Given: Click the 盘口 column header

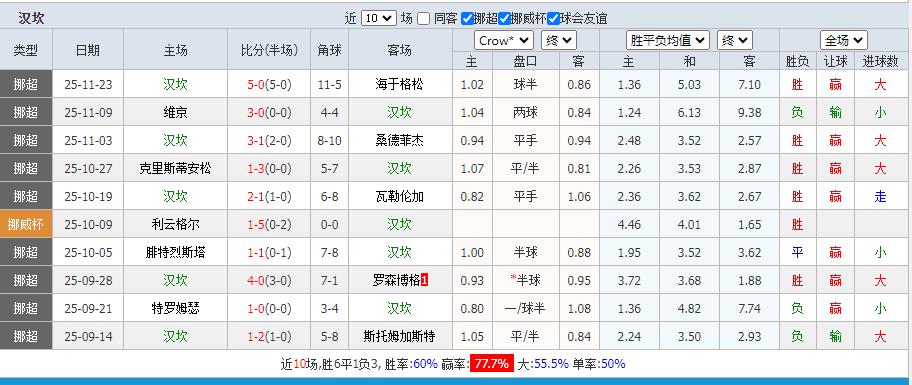Looking at the screenshot, I should 526,61.
